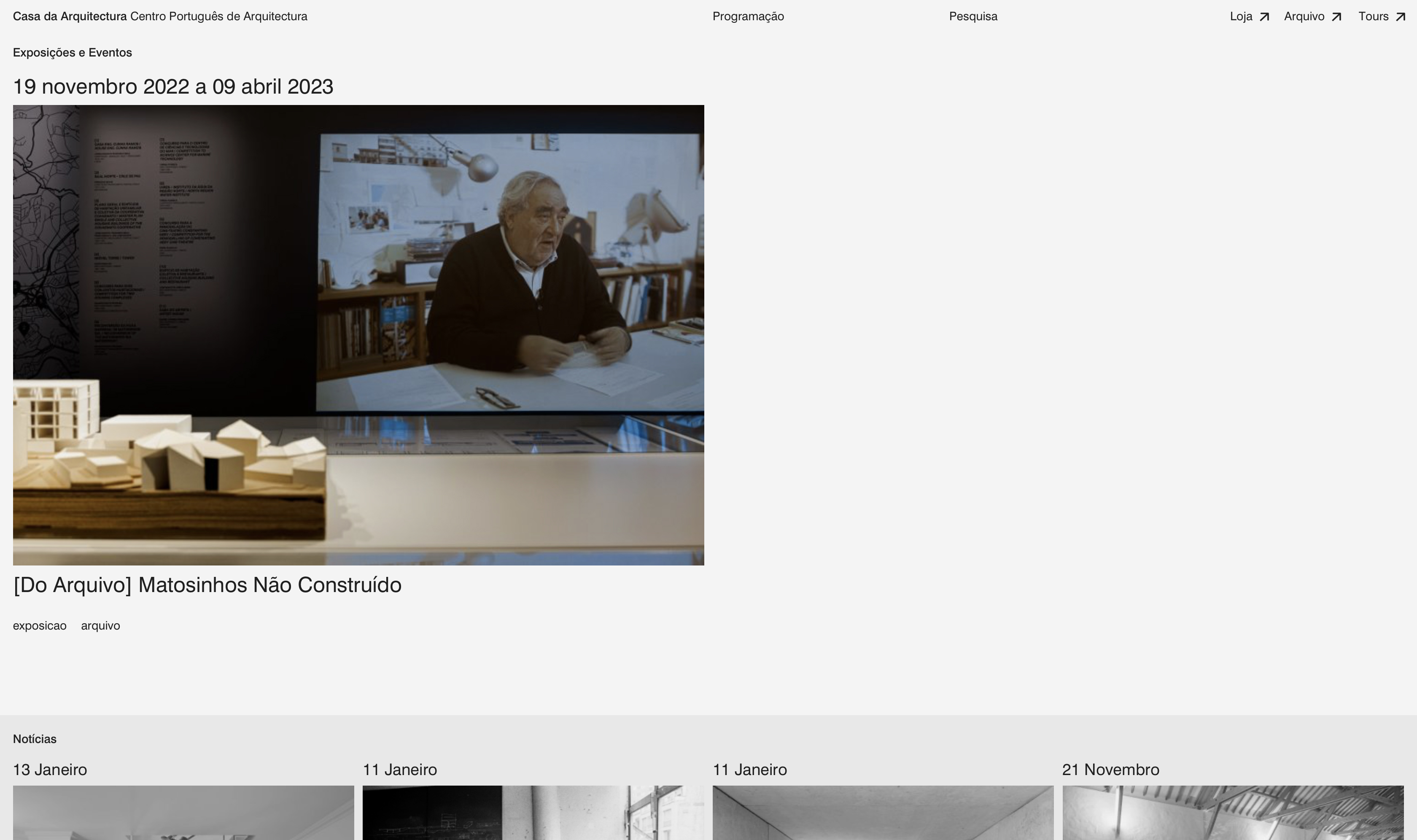The image size is (1417, 840).
Task: Open the Matosinhos Não Construído exhibition image
Action: tap(358, 334)
